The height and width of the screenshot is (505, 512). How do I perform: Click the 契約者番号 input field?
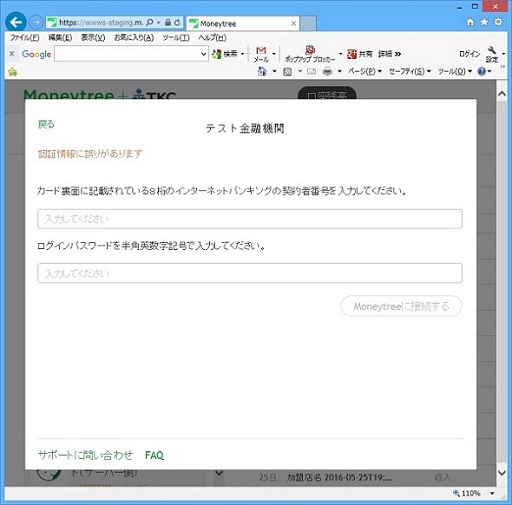[250, 219]
